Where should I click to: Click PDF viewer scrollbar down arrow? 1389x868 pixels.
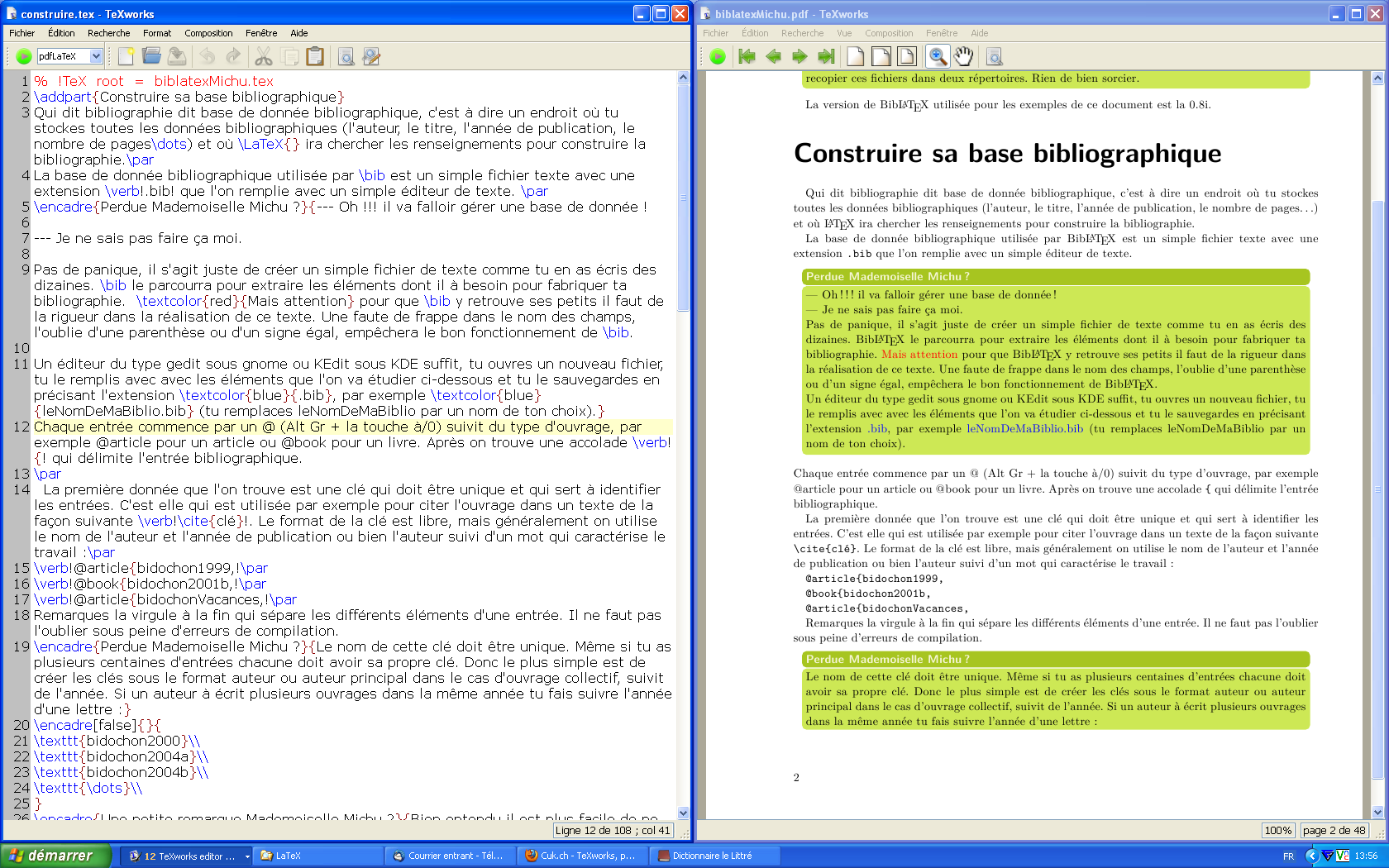coord(1377,813)
